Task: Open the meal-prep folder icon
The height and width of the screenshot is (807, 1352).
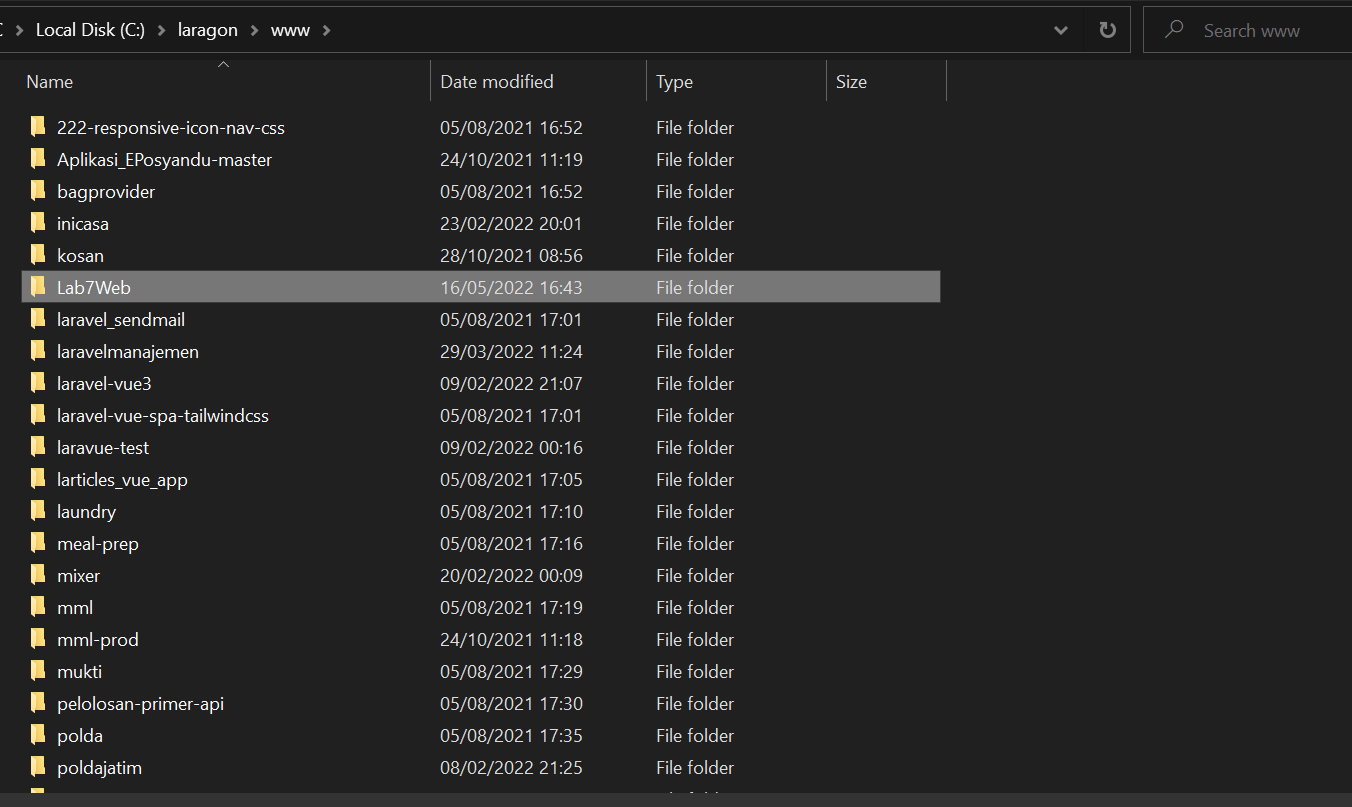Action: point(38,543)
